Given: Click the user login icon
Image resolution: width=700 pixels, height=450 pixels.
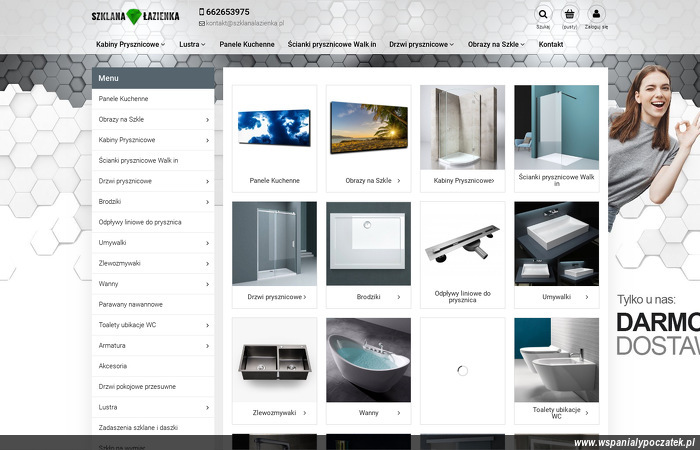Looking at the screenshot, I should point(596,14).
